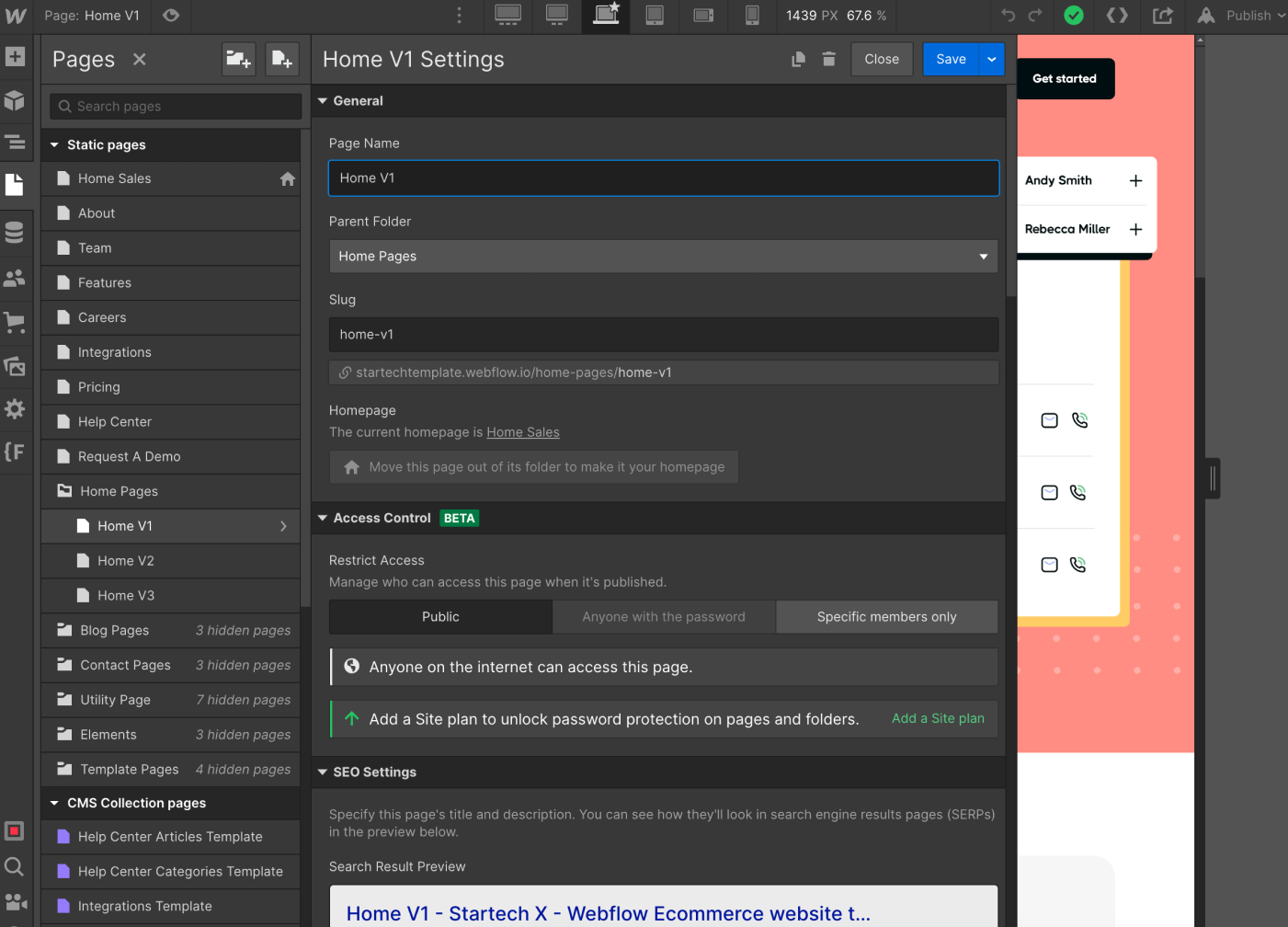Open the Variables panel

tap(14, 451)
